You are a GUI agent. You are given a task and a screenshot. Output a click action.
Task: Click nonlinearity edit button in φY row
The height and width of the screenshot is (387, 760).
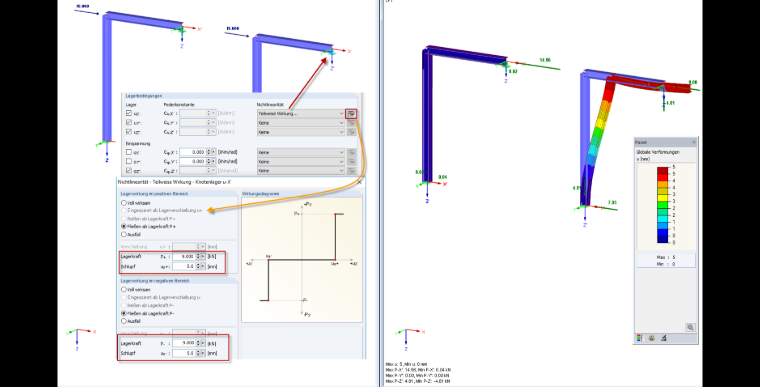click(351, 161)
